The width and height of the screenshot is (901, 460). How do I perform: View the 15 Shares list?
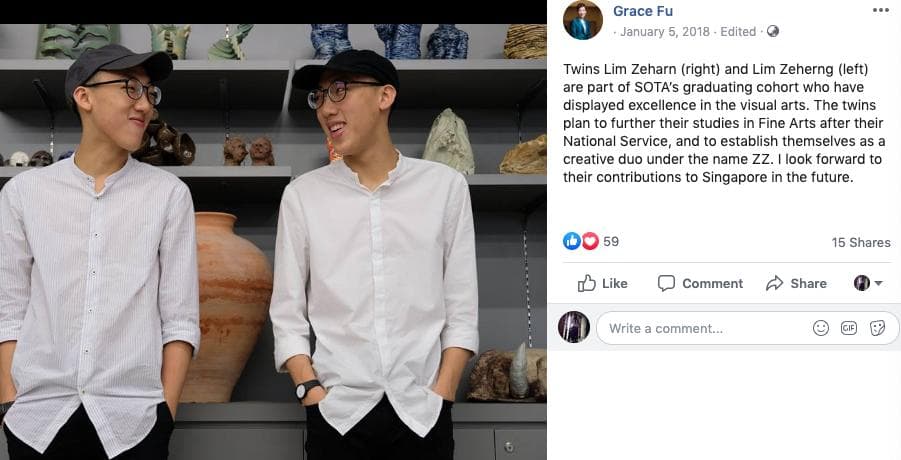coord(860,242)
